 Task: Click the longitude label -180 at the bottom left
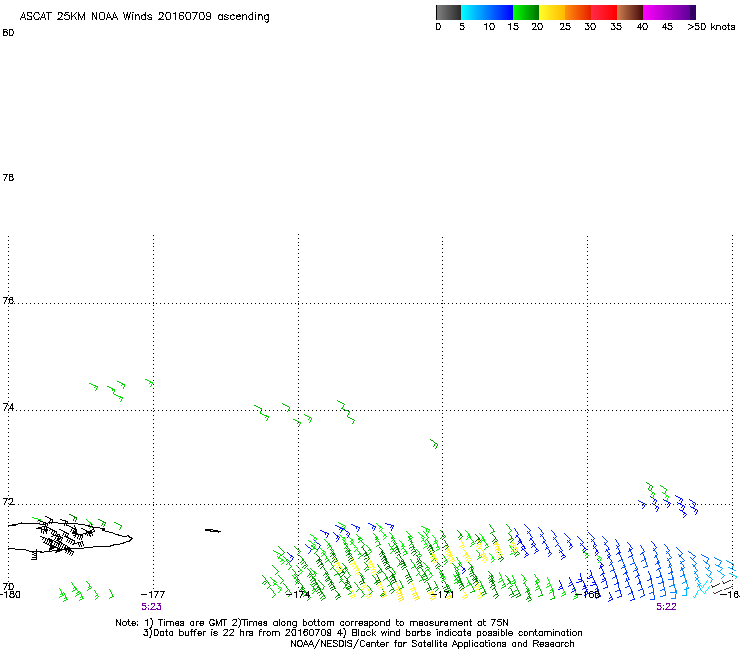(x=10, y=594)
